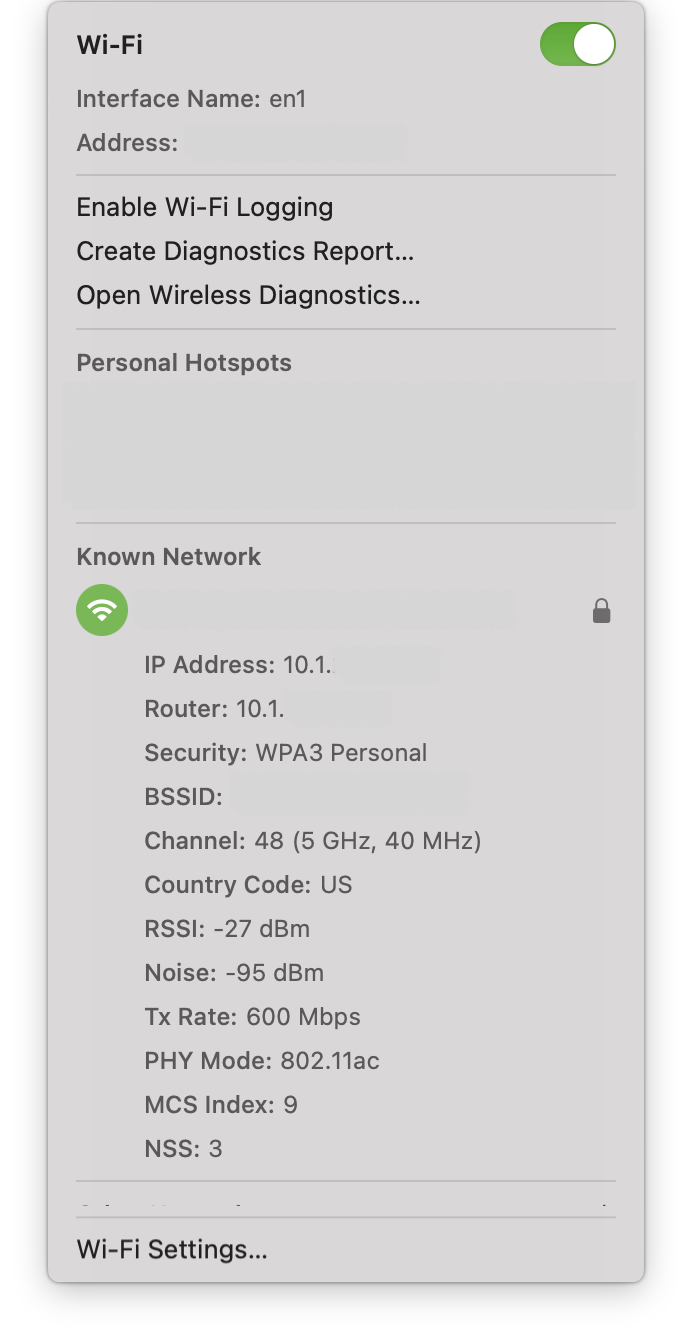The width and height of the screenshot is (692, 1338).
Task: Click the green Wi-Fi signal icon
Action: [x=101, y=610]
